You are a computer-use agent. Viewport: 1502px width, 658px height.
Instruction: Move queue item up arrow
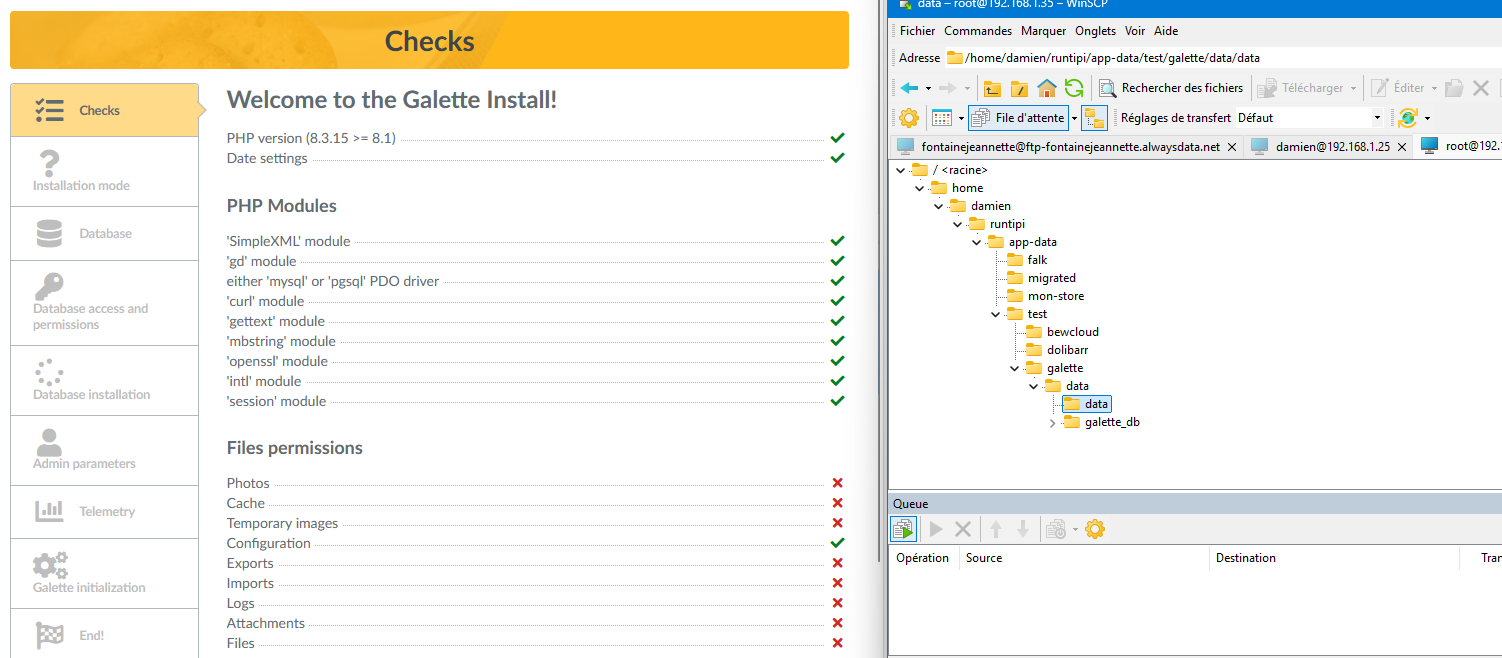coord(996,529)
